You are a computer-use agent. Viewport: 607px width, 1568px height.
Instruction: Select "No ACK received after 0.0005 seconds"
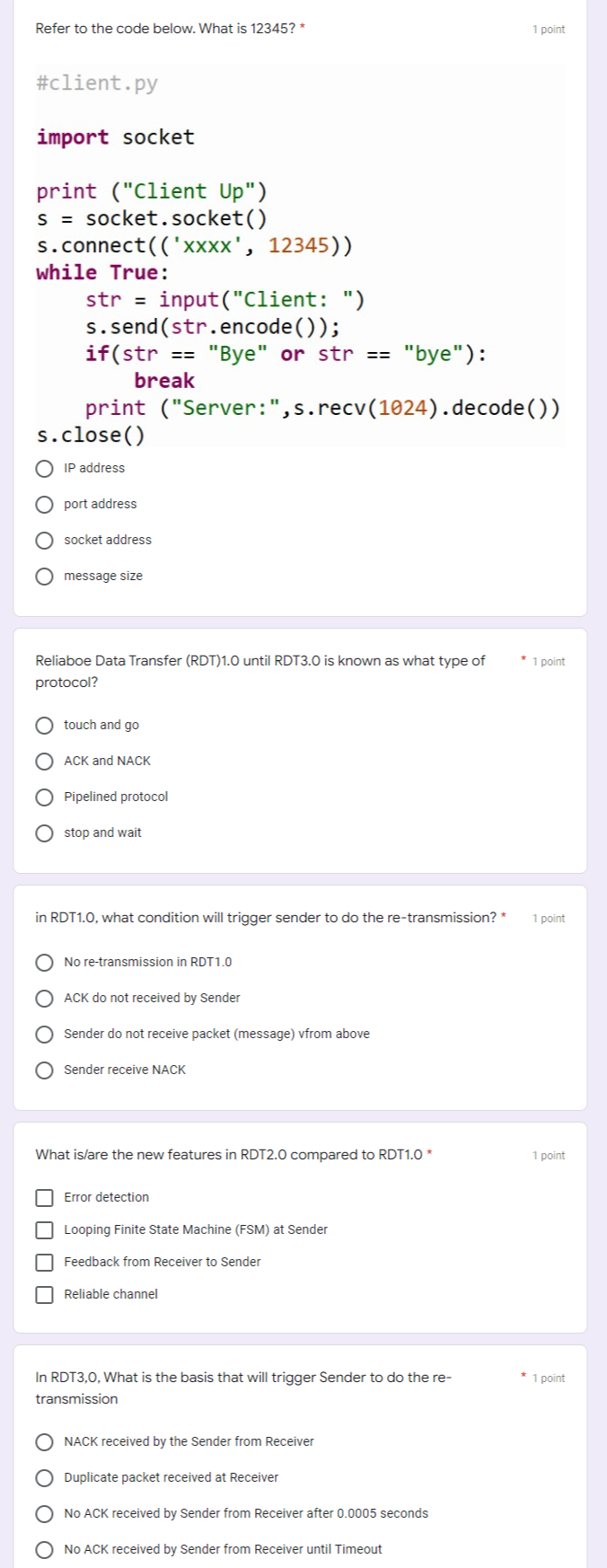click(x=44, y=1513)
